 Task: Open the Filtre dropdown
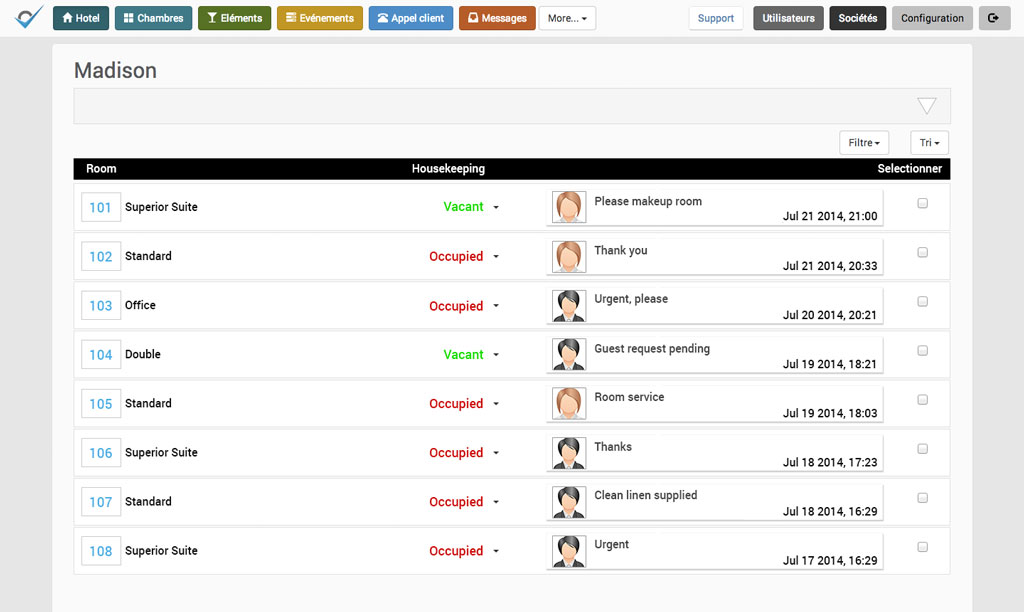pos(864,143)
